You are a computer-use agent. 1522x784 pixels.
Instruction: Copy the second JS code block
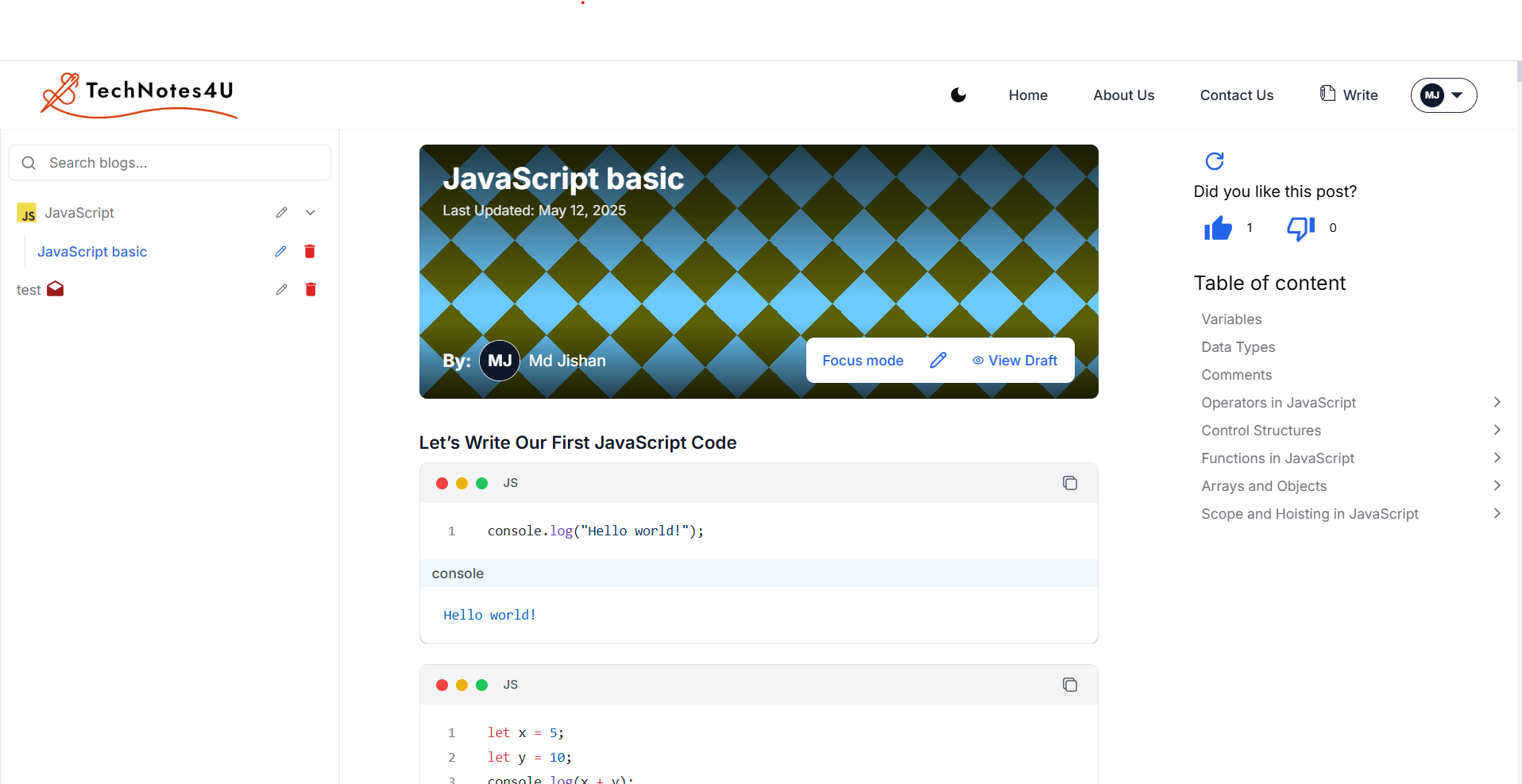click(x=1069, y=685)
